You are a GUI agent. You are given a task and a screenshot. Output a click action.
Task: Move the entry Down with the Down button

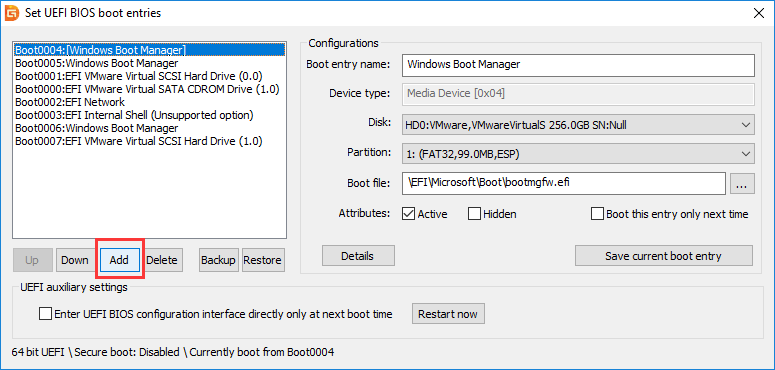75,260
